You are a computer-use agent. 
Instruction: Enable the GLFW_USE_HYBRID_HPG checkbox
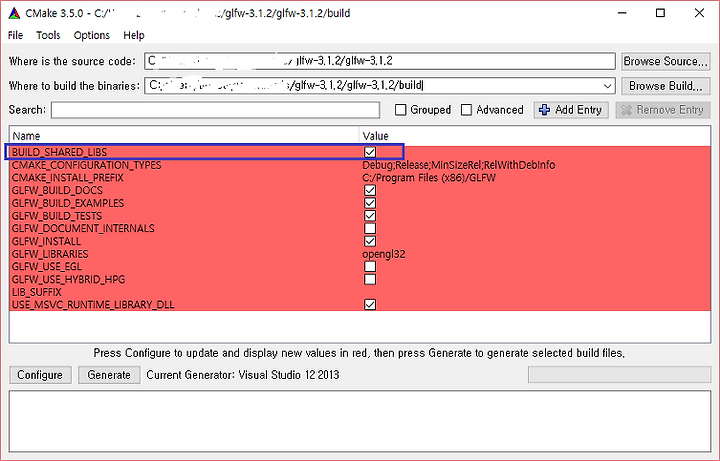(370, 279)
